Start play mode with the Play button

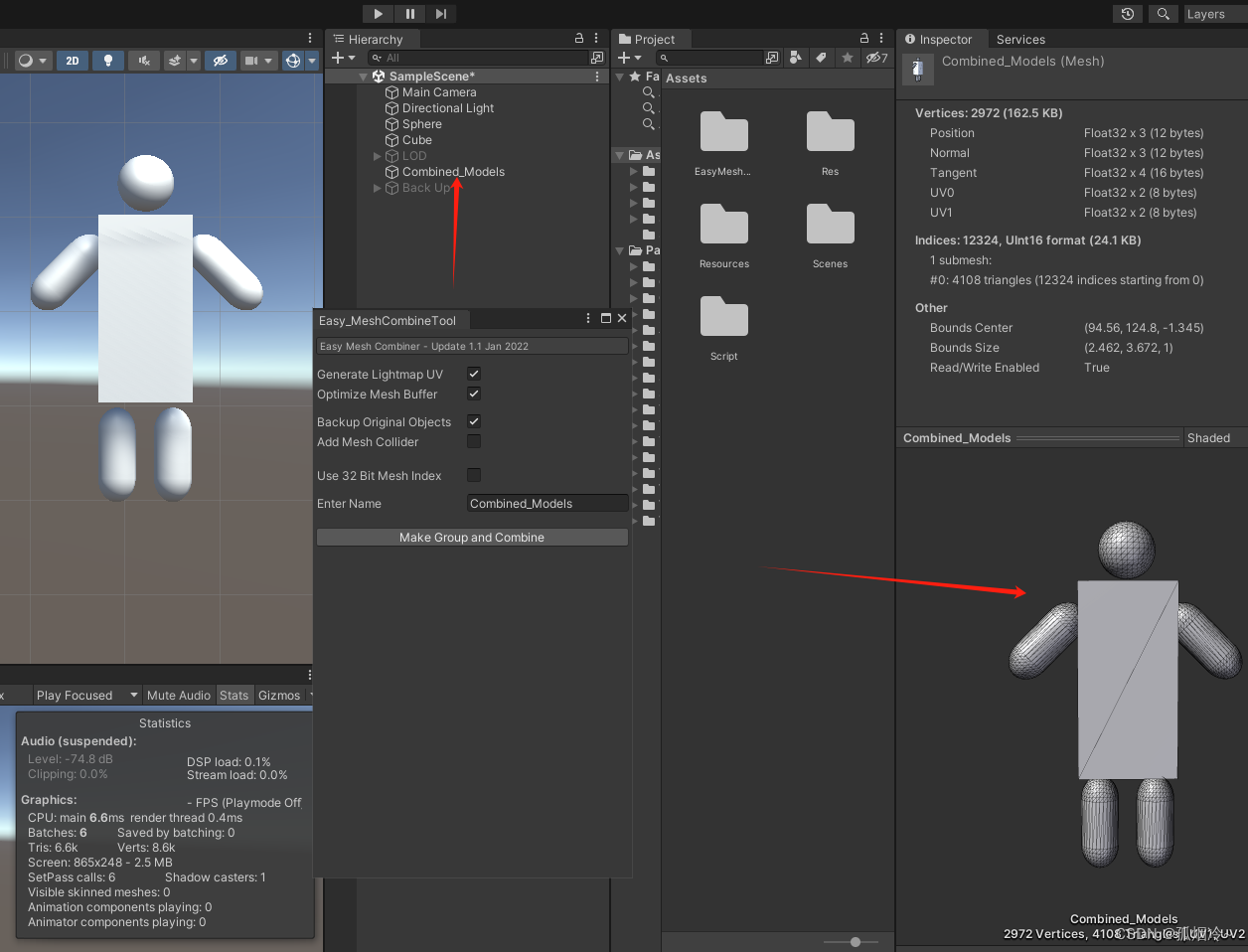378,13
